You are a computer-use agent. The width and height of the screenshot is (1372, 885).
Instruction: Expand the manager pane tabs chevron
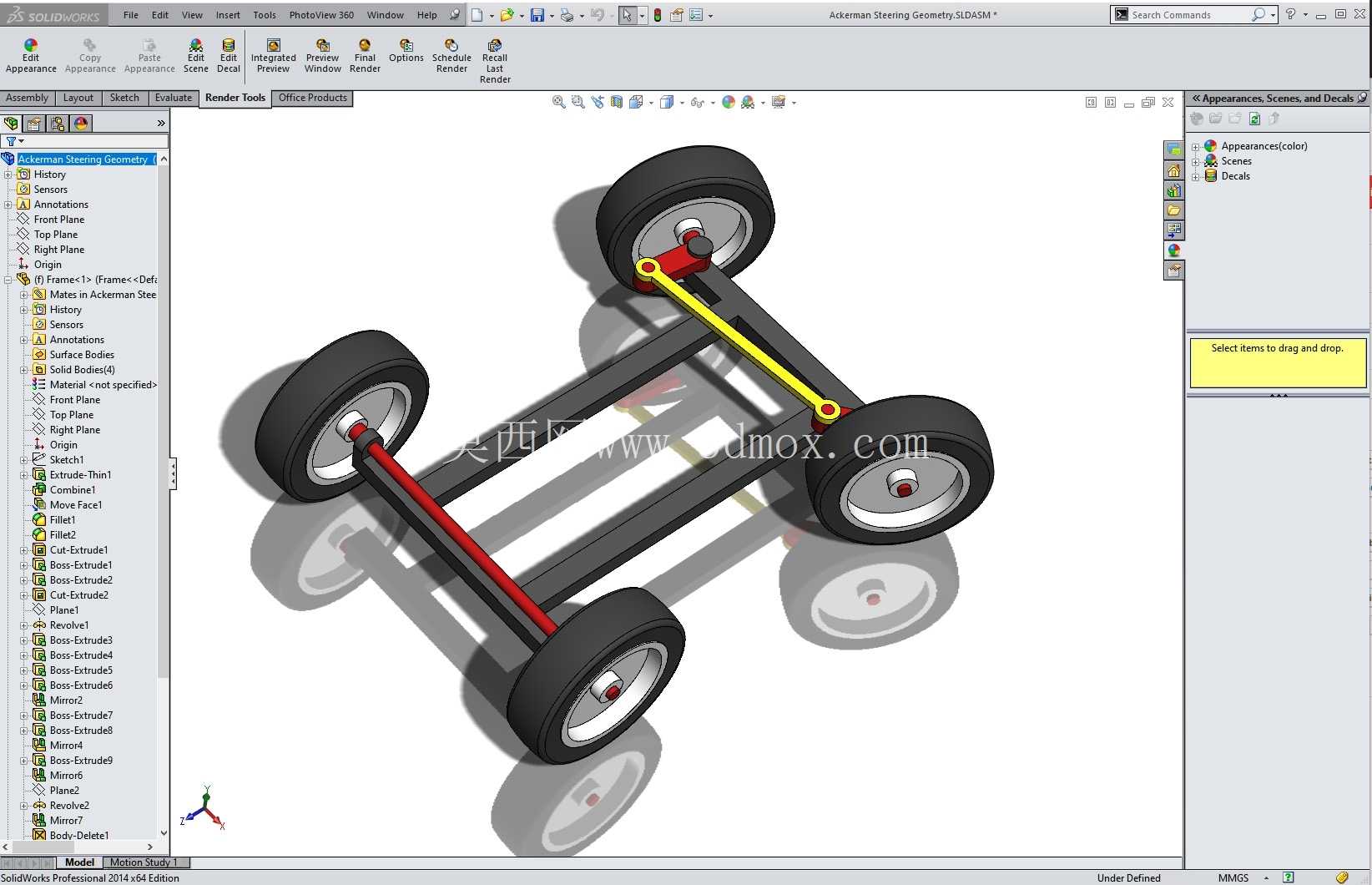pos(161,124)
